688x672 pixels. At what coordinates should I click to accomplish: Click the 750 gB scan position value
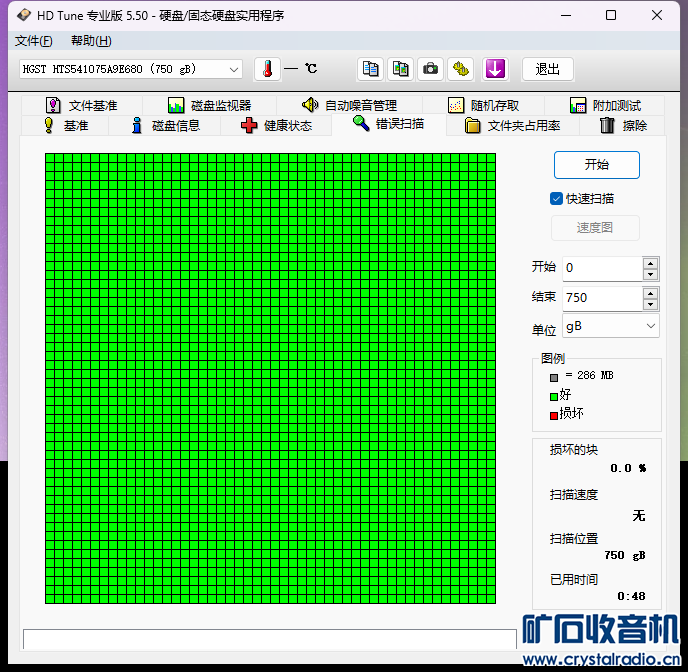[x=625, y=555]
